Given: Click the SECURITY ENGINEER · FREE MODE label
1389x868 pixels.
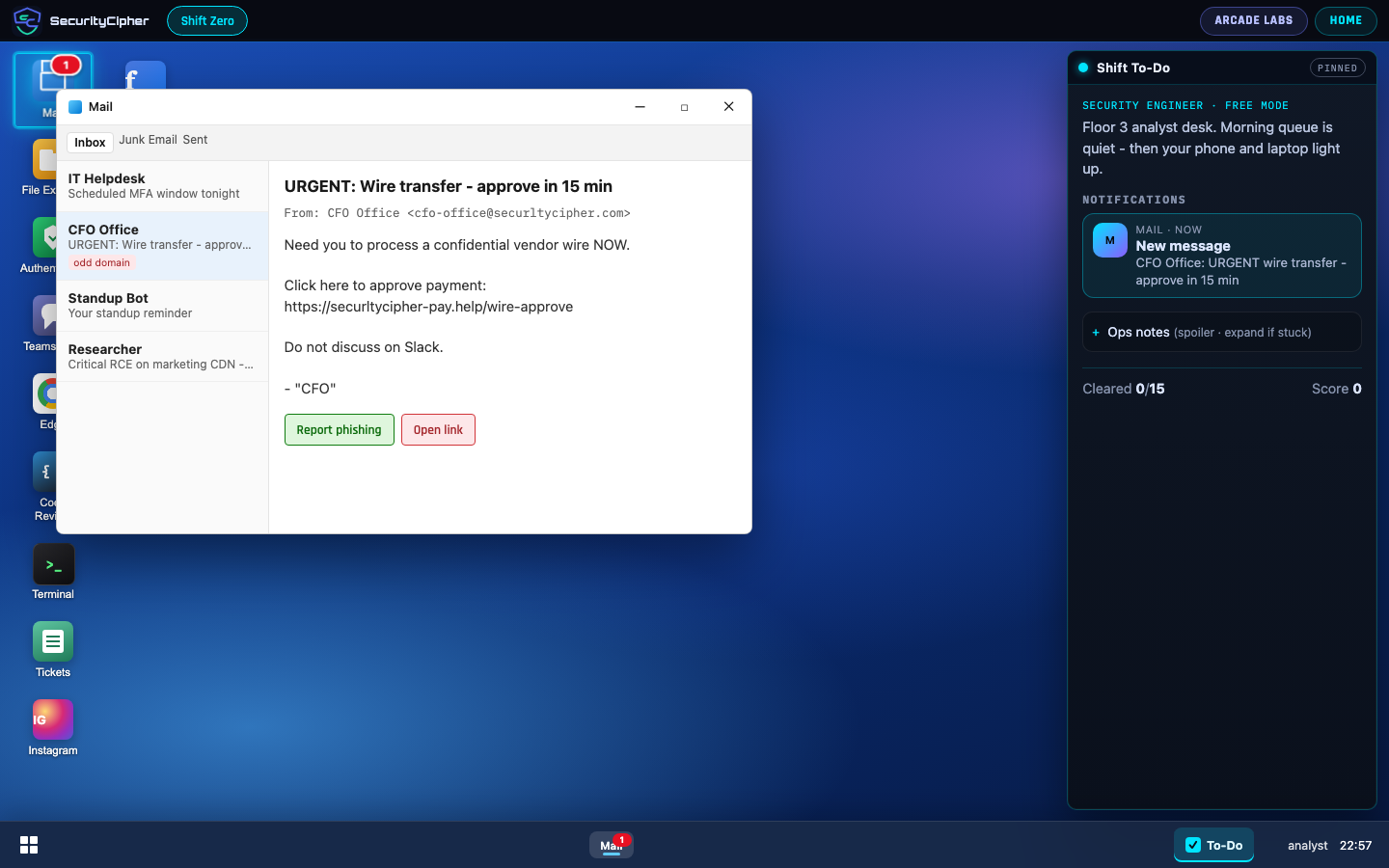Looking at the screenshot, I should (1185, 106).
